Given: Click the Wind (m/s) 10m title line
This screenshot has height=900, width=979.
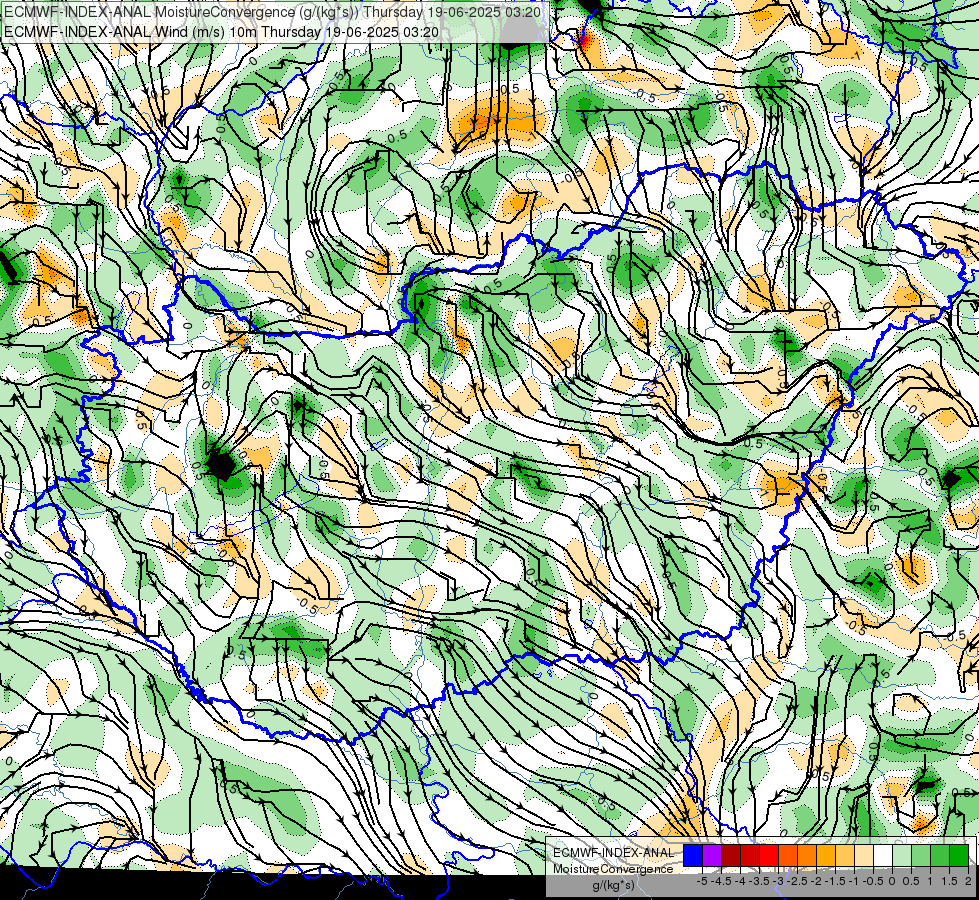Looking at the screenshot, I should (221, 32).
